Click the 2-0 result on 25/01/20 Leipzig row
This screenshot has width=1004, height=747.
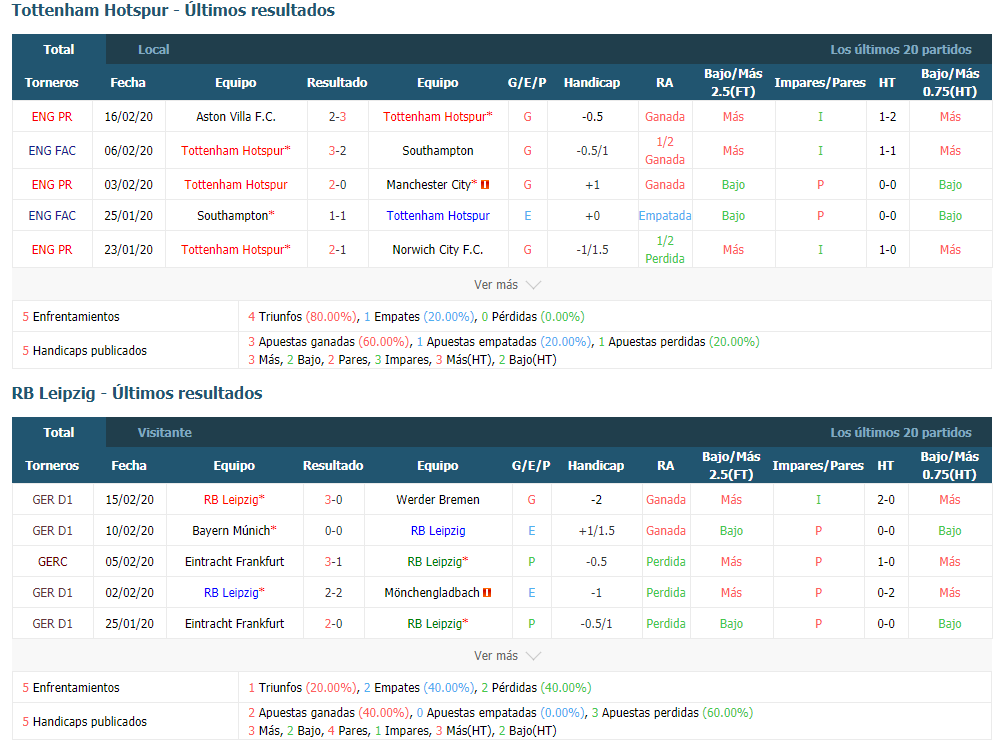click(x=334, y=623)
